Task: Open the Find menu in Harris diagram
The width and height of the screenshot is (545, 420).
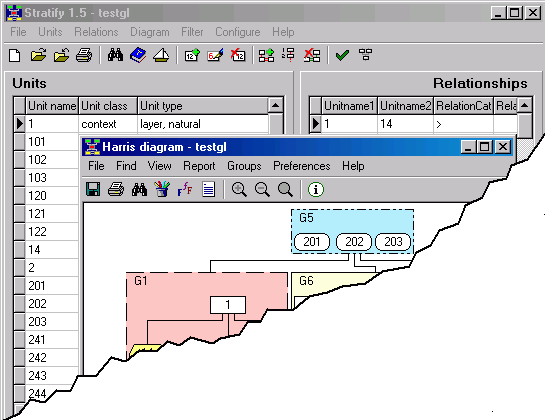Action: pyautogui.click(x=126, y=166)
